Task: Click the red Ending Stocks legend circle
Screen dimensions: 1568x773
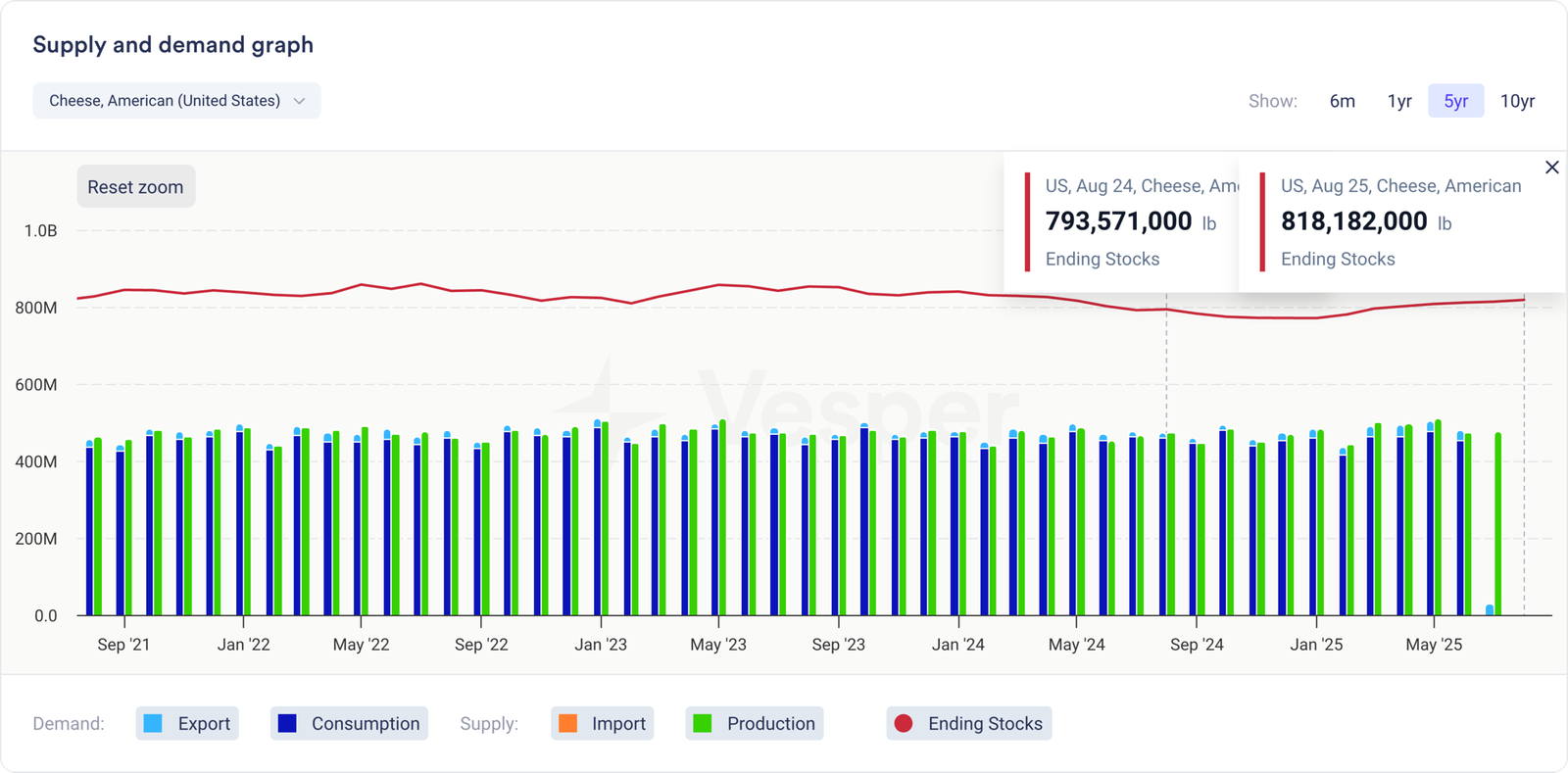Action: [904, 723]
